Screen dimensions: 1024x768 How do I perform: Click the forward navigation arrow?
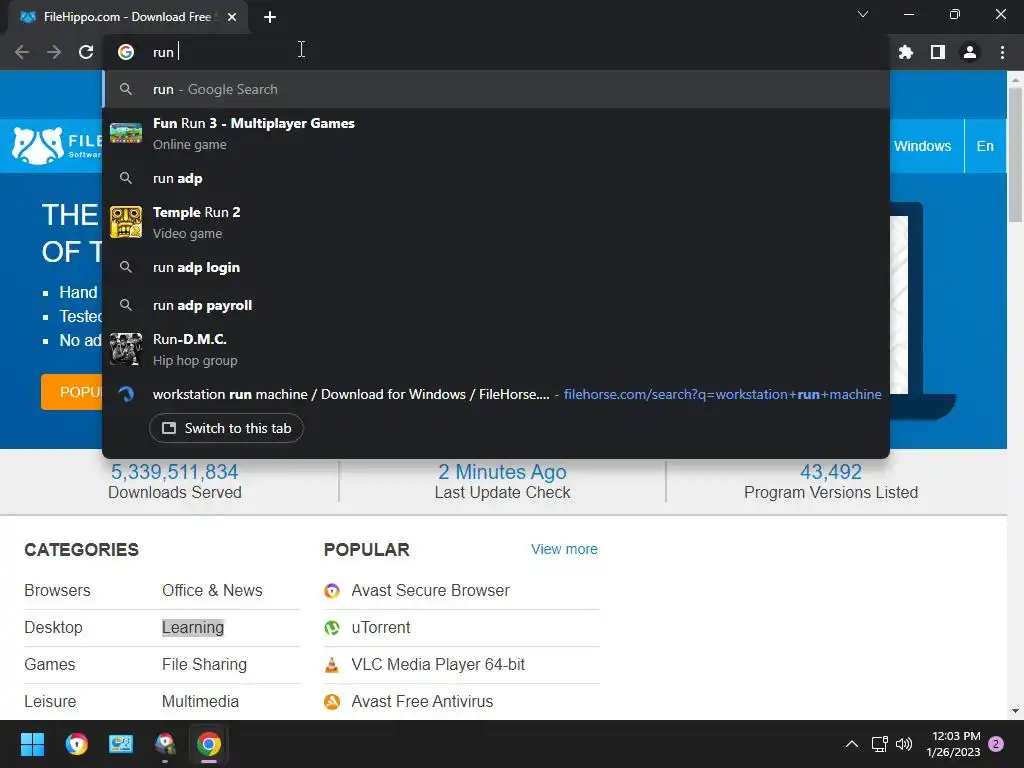click(x=54, y=52)
